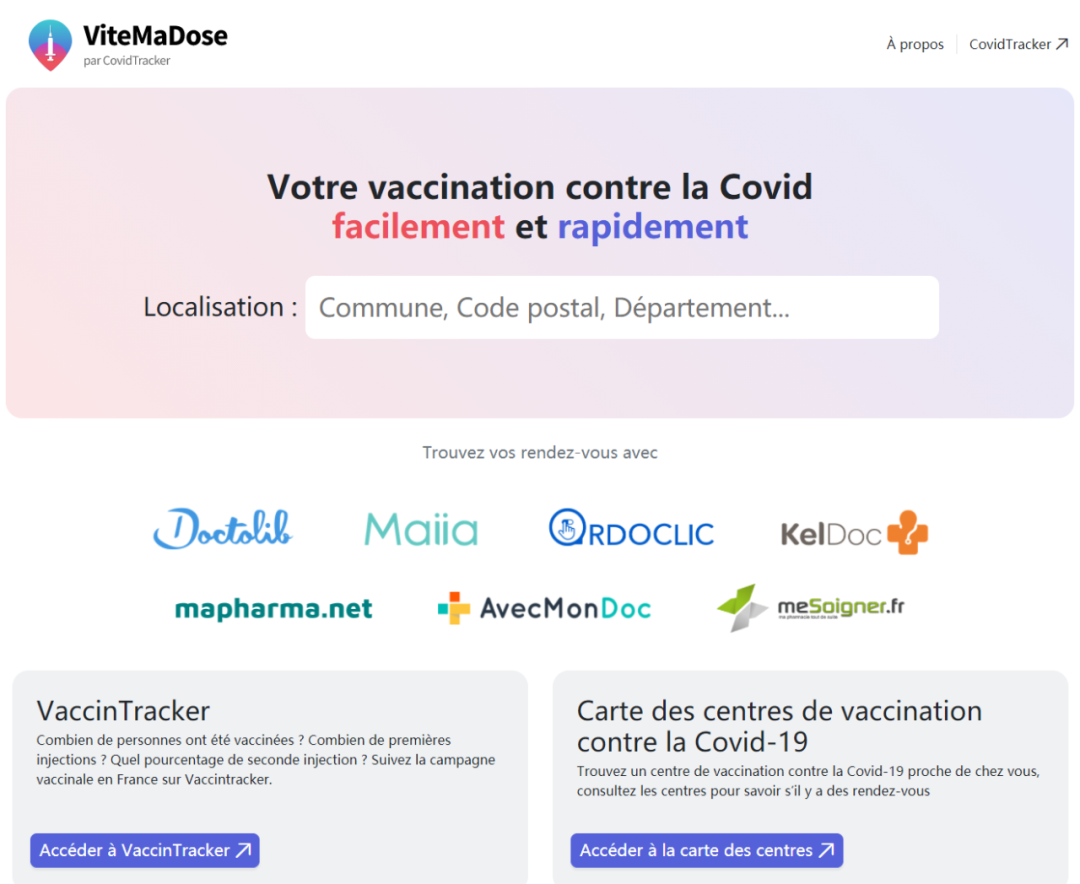
Task: Open the Doctolib logo
Action: (222, 529)
